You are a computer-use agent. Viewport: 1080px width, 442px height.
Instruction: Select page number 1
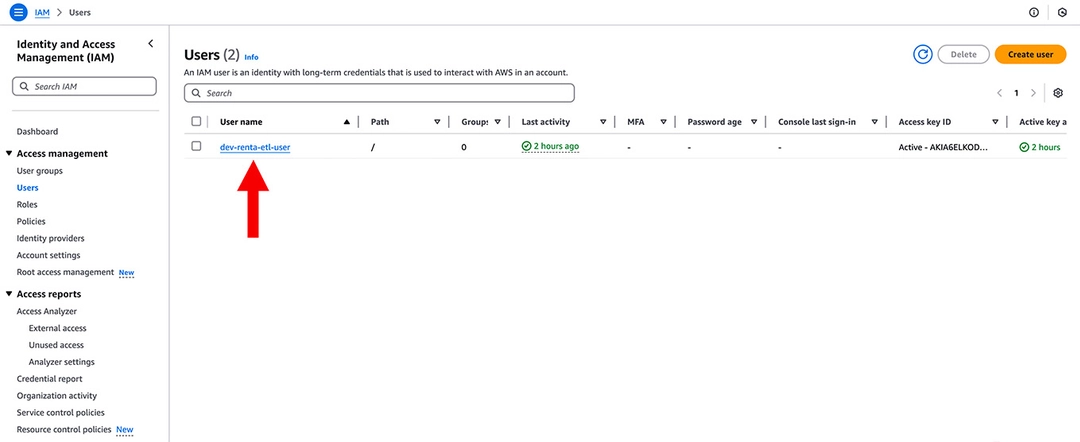pos(1016,93)
